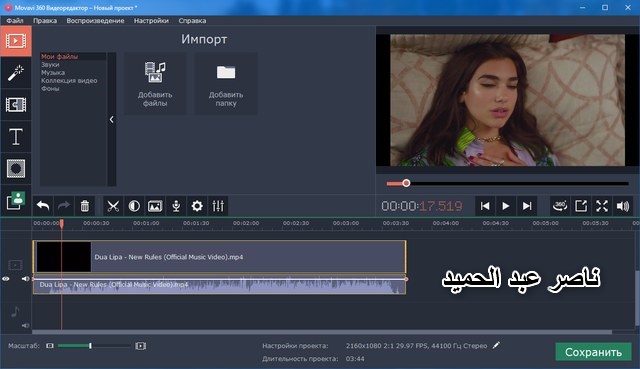Open the Настройки menu
This screenshot has height=369, width=640.
pyautogui.click(x=151, y=20)
